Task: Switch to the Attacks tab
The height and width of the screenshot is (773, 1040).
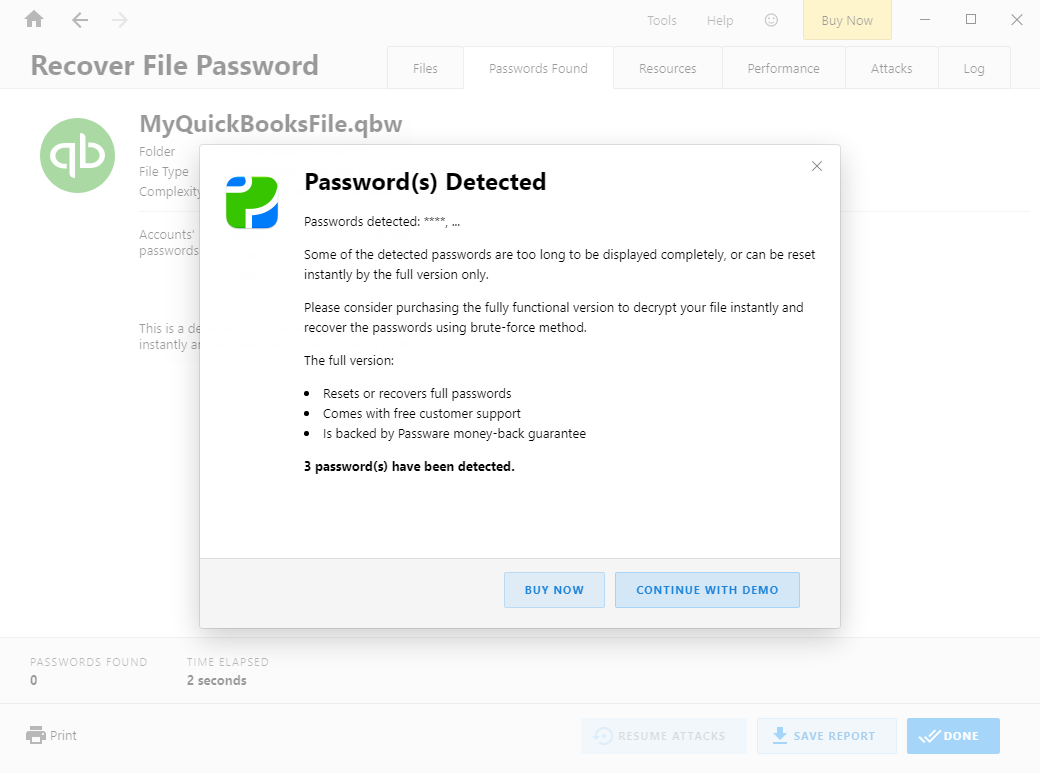Action: point(891,68)
